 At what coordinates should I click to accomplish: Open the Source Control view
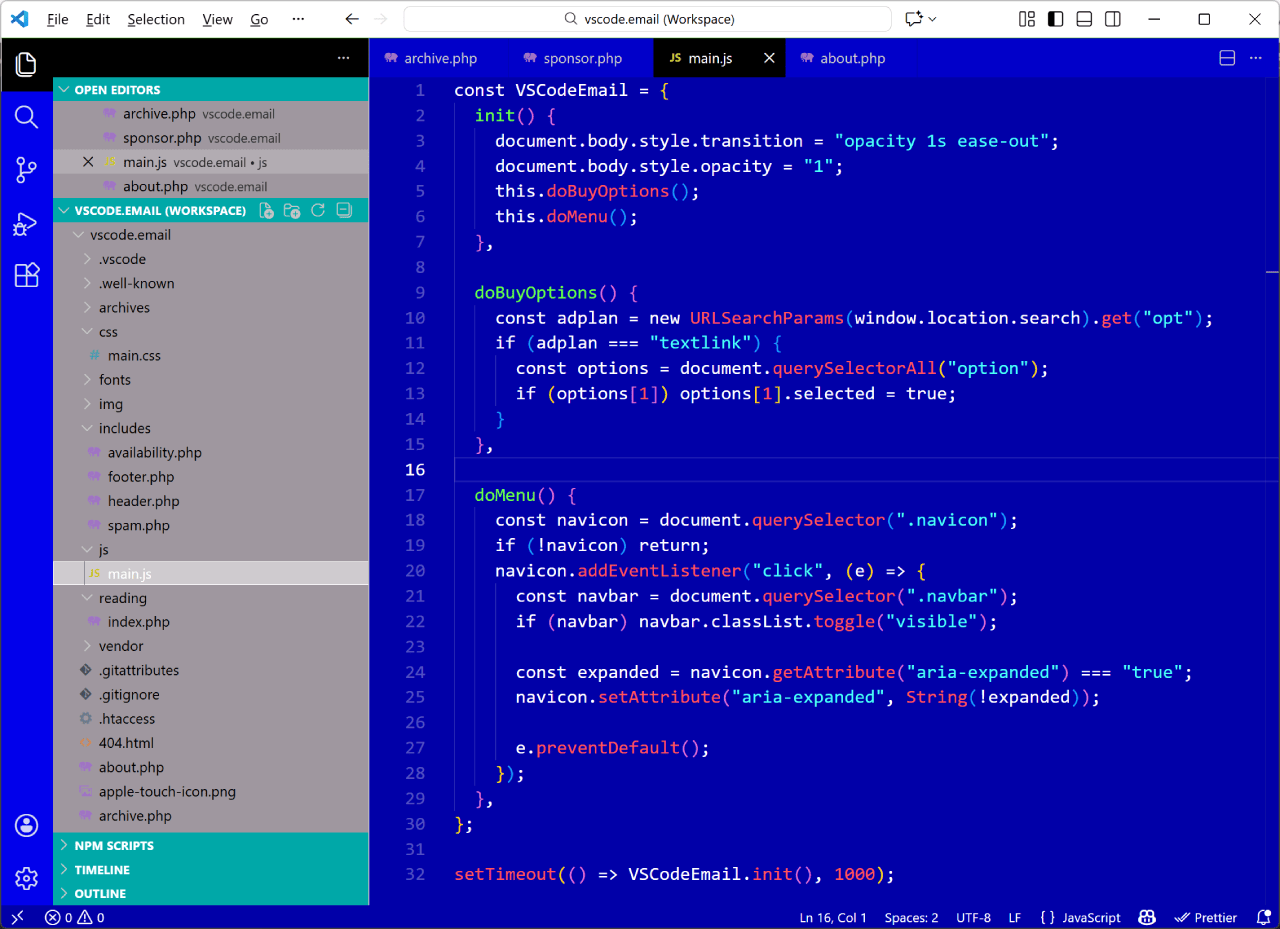(x=26, y=170)
